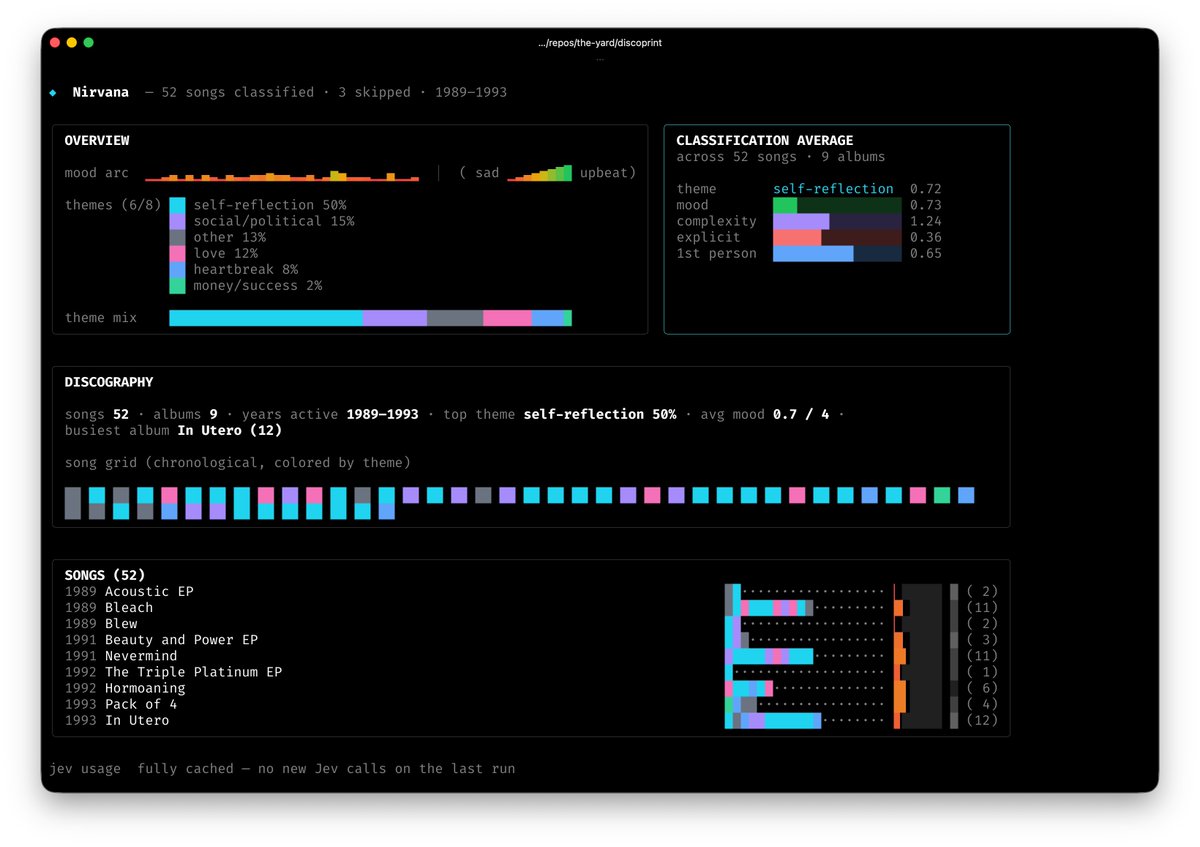
Task: Click the purple social/political legend swatch
Action: pyautogui.click(x=177, y=221)
